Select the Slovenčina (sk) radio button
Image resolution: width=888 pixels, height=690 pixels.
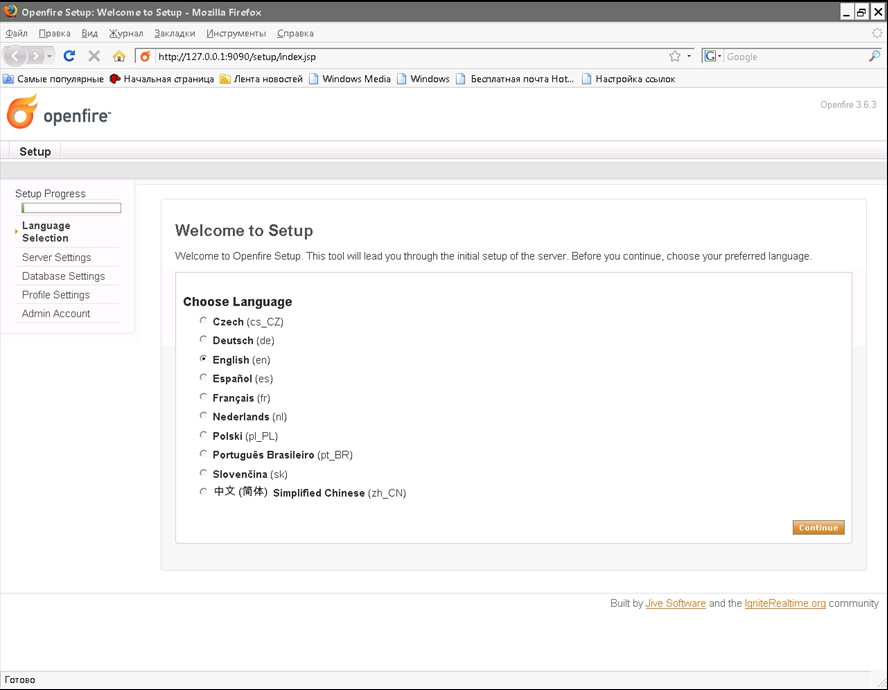203,472
